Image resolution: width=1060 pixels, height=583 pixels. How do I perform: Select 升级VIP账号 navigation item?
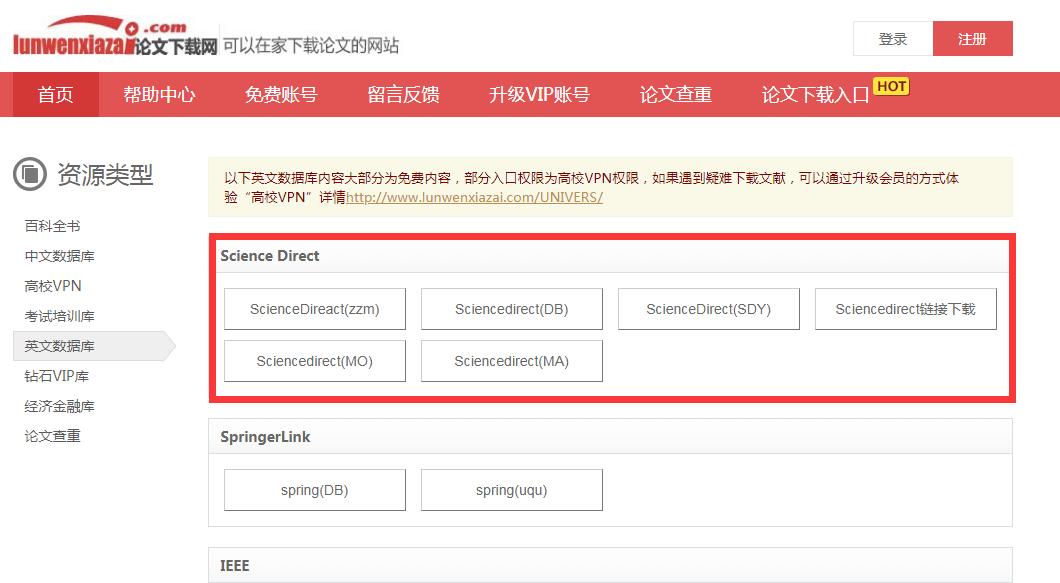tap(540, 95)
